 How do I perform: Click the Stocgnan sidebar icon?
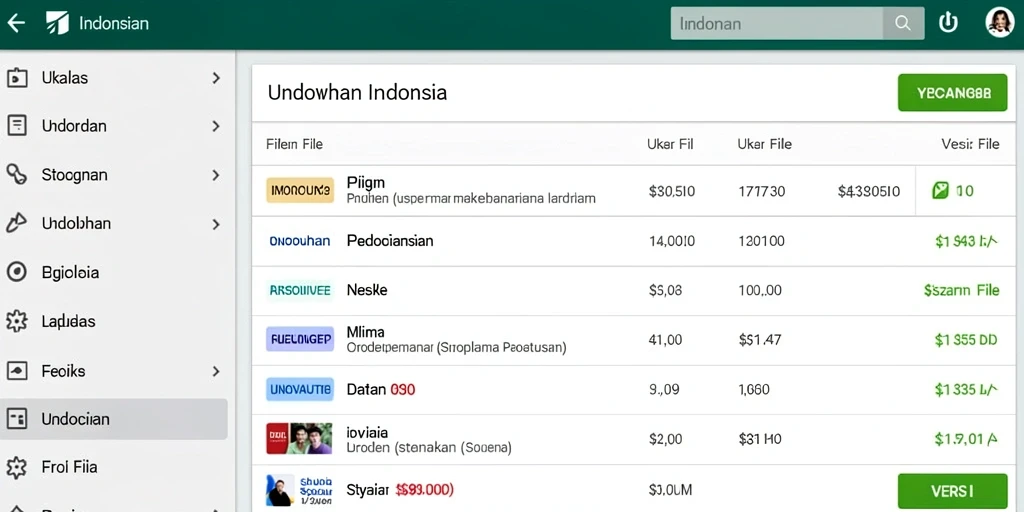click(x=16, y=174)
